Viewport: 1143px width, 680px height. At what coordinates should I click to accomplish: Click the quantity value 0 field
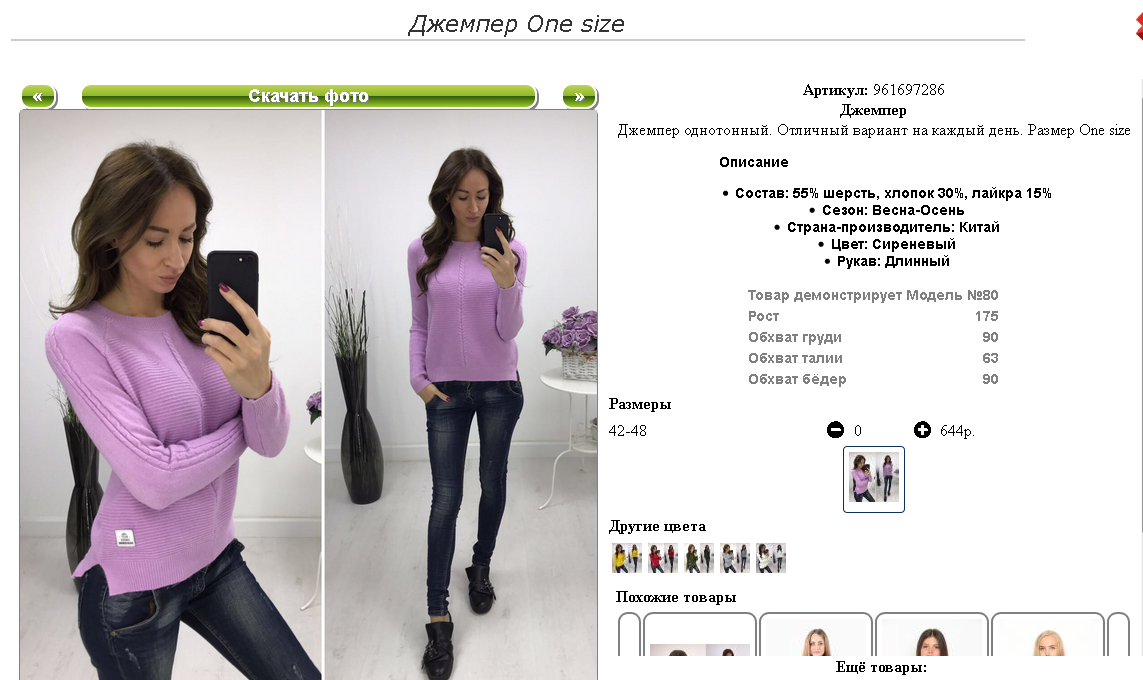click(858, 431)
